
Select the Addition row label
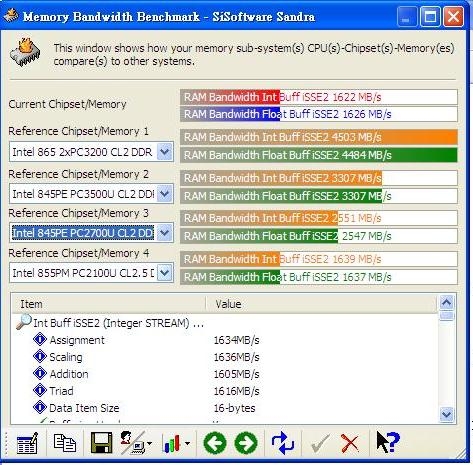69,374
